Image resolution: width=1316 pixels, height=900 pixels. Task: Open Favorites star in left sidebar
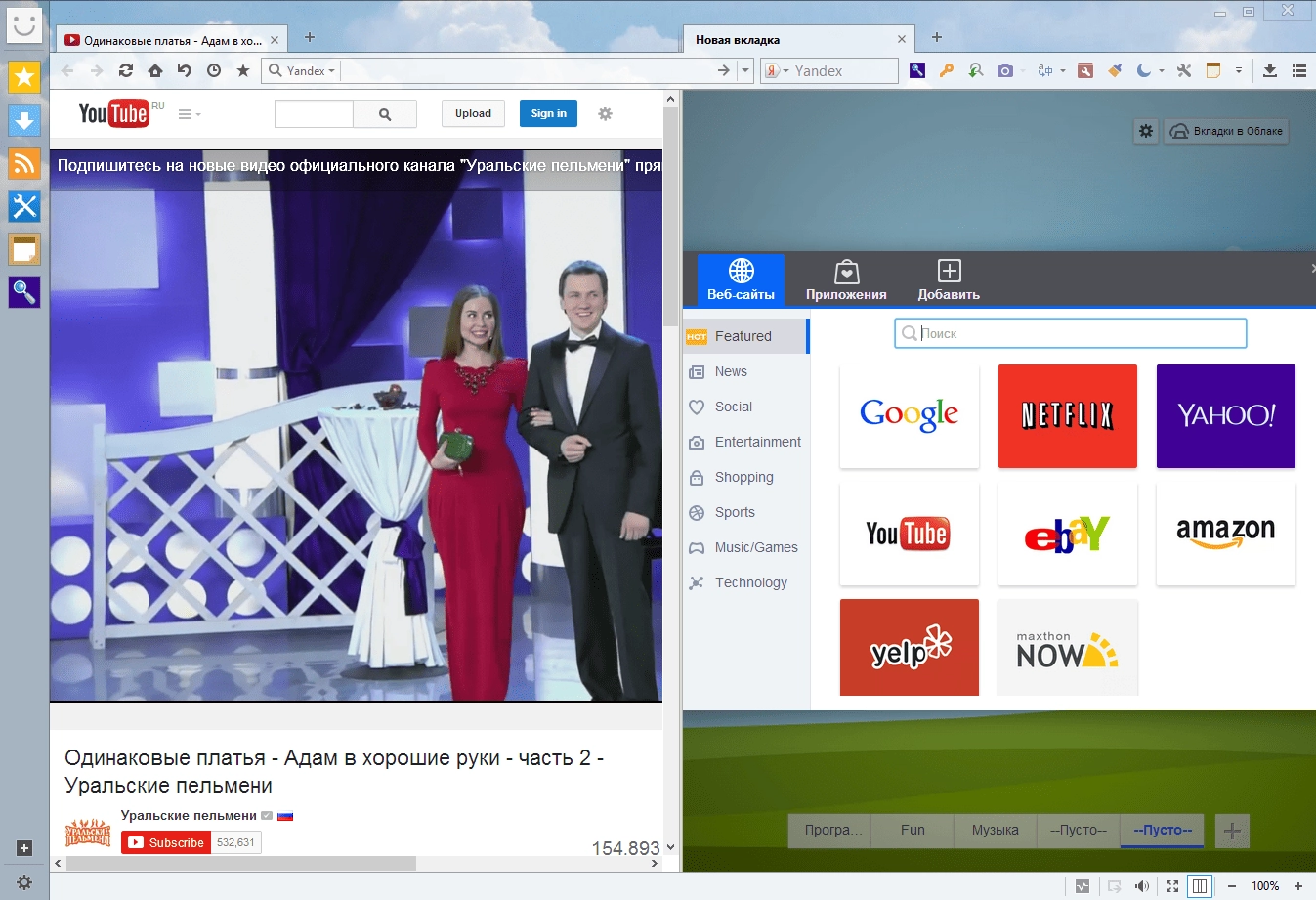[x=24, y=76]
